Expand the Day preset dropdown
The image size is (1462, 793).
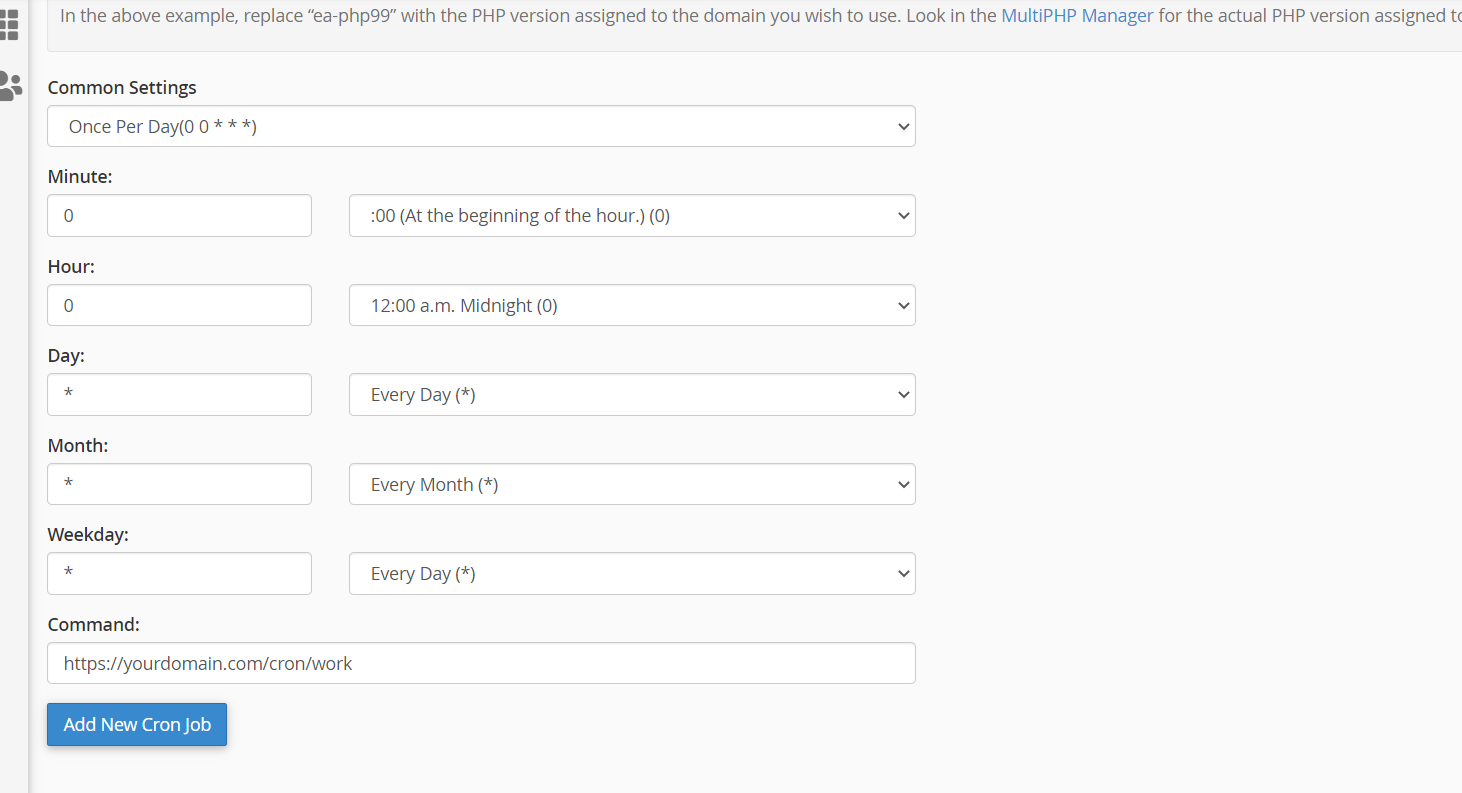click(x=631, y=395)
